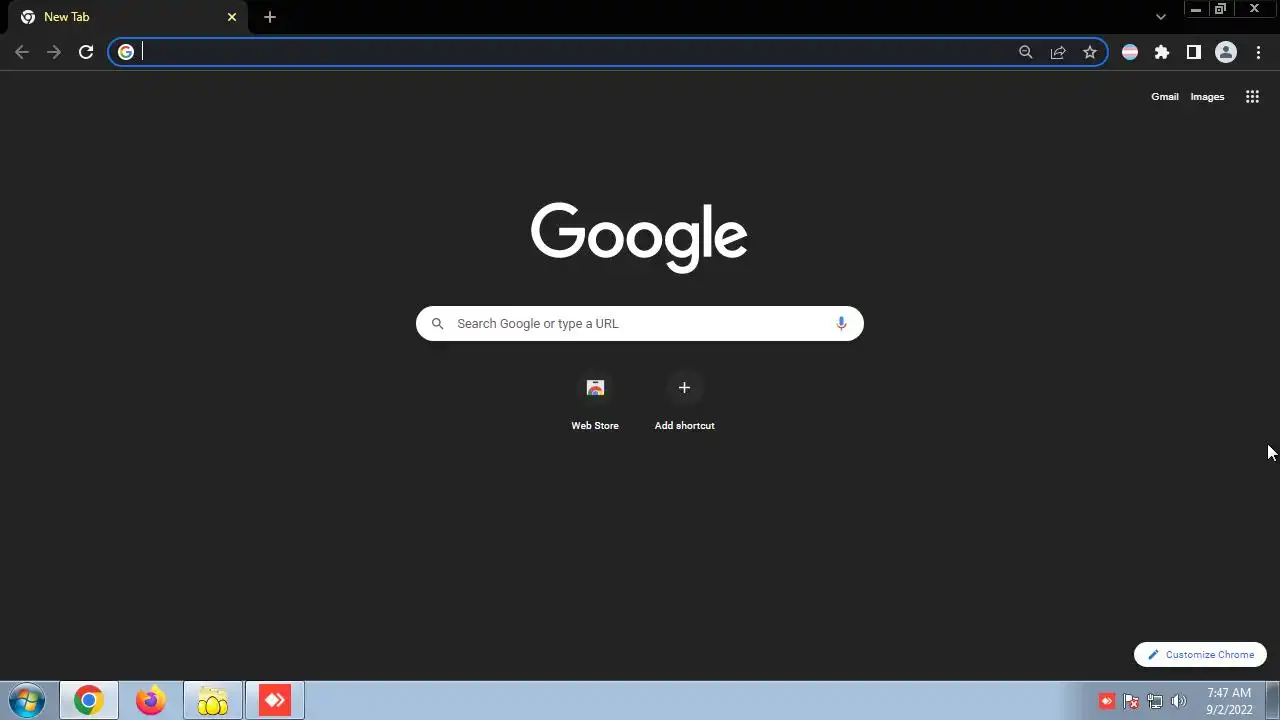The height and width of the screenshot is (720, 1280).
Task: Click the Google search box
Action: (x=640, y=323)
